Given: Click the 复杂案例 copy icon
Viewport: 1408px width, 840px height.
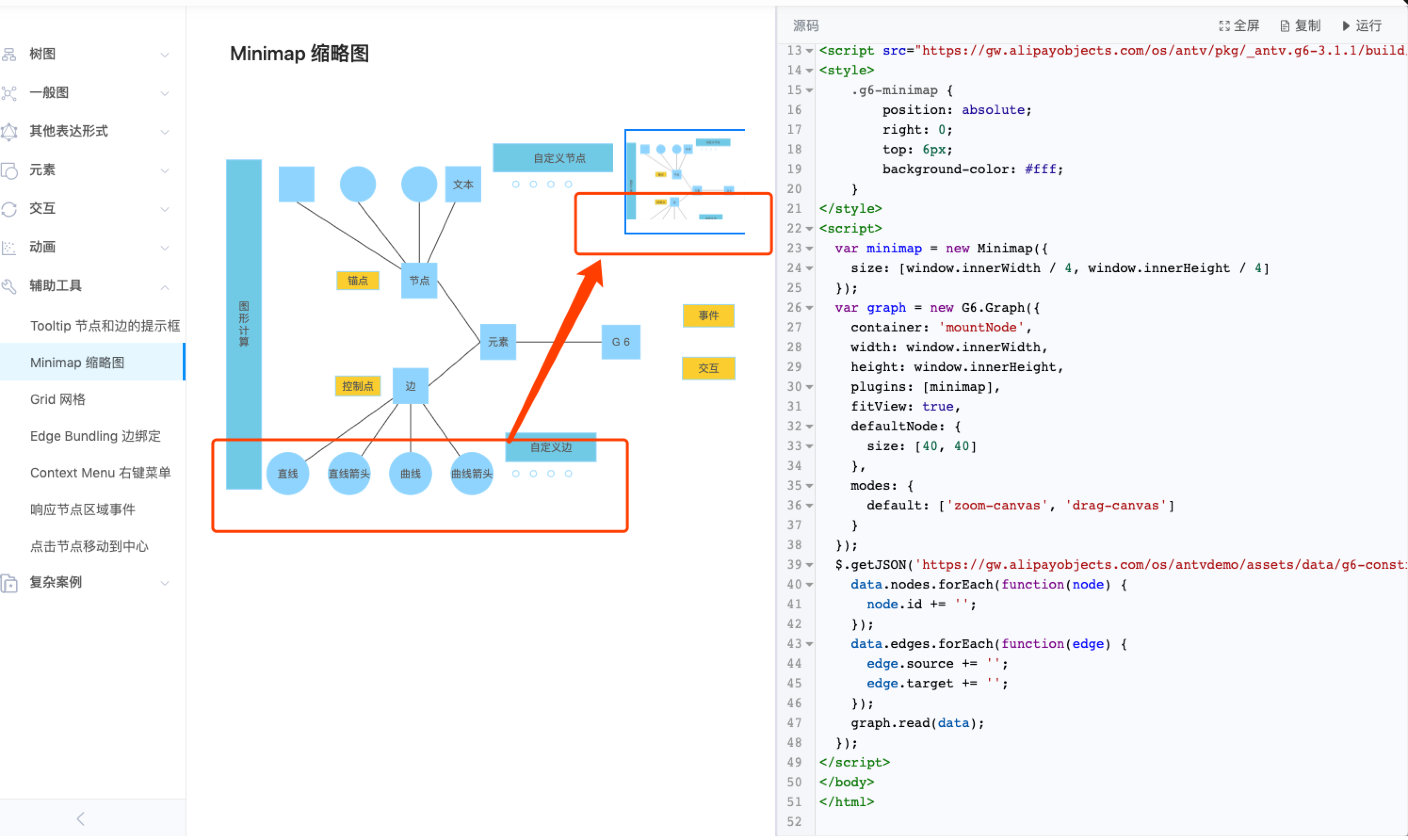Looking at the screenshot, I should tap(9, 582).
